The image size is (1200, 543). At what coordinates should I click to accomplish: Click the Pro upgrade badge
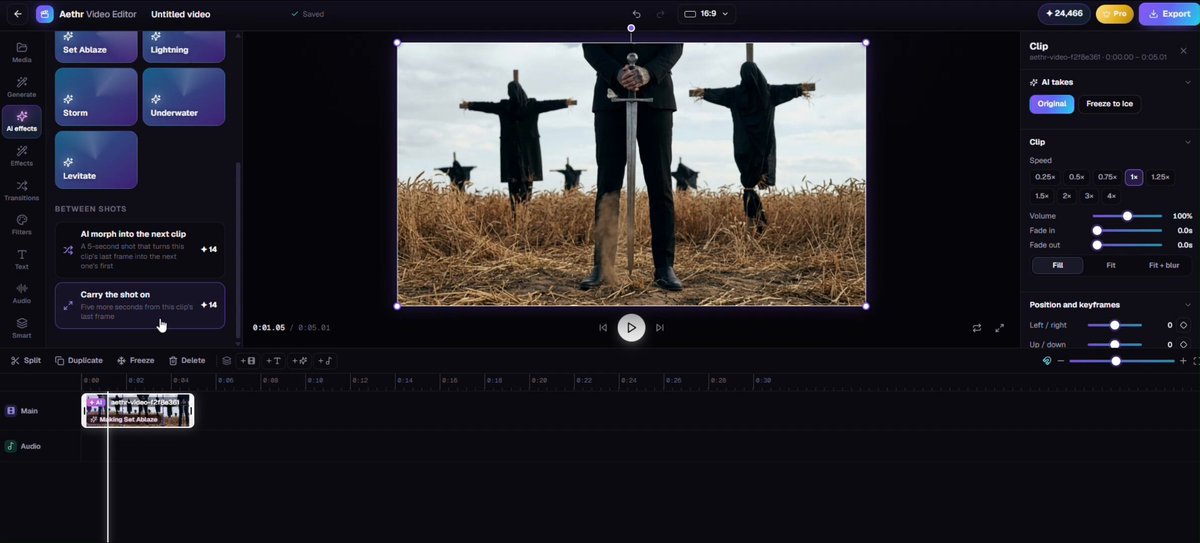(1114, 14)
